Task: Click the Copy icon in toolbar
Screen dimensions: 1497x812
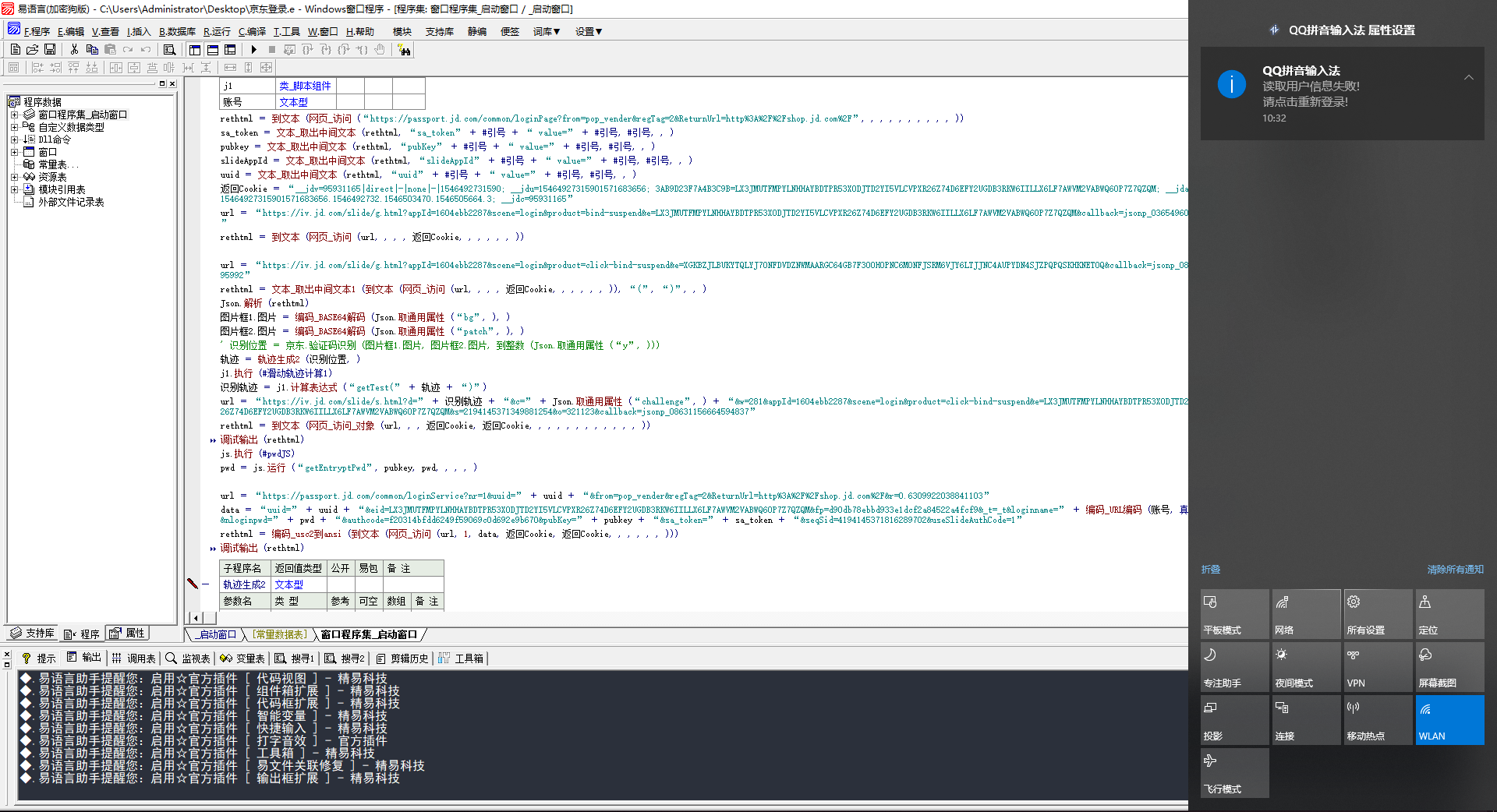Action: 92,50
